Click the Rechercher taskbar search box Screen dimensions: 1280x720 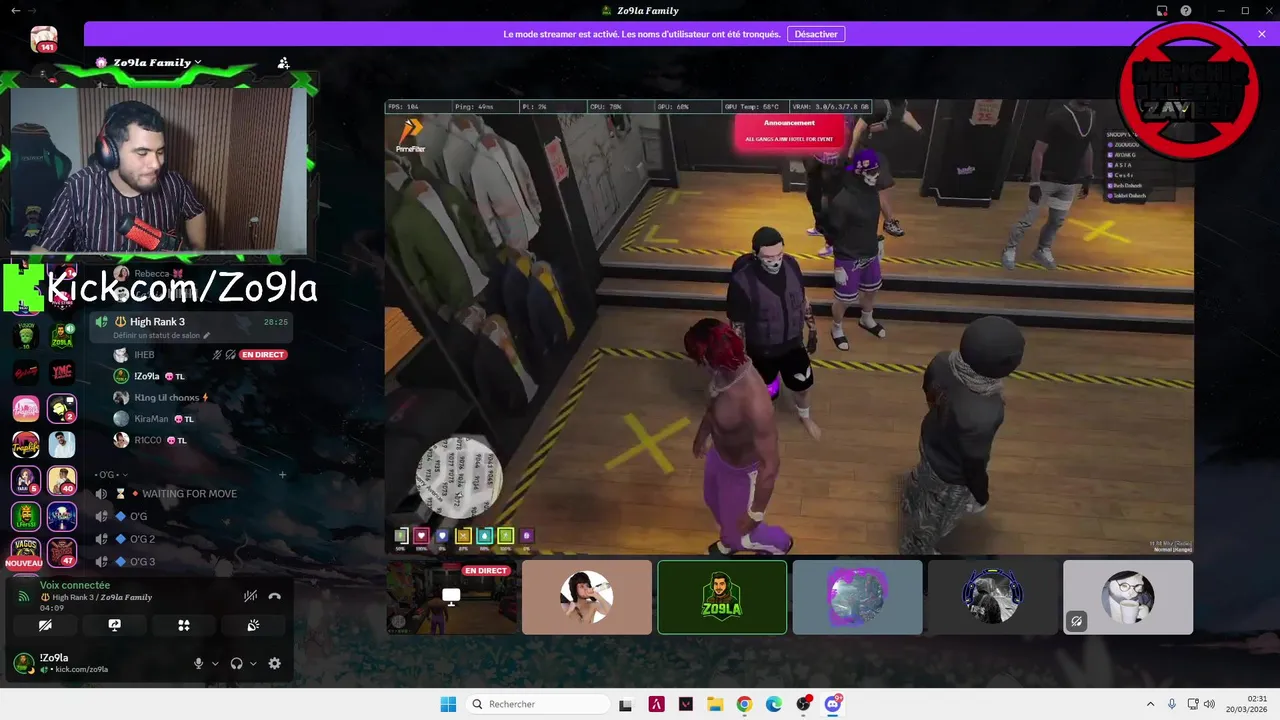[x=539, y=704]
